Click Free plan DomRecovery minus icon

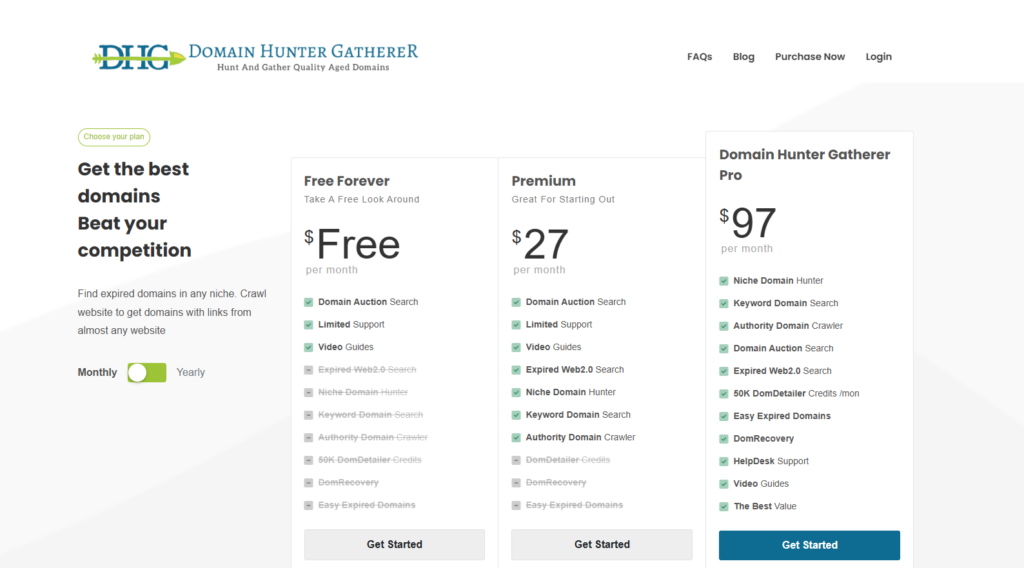pyautogui.click(x=308, y=483)
